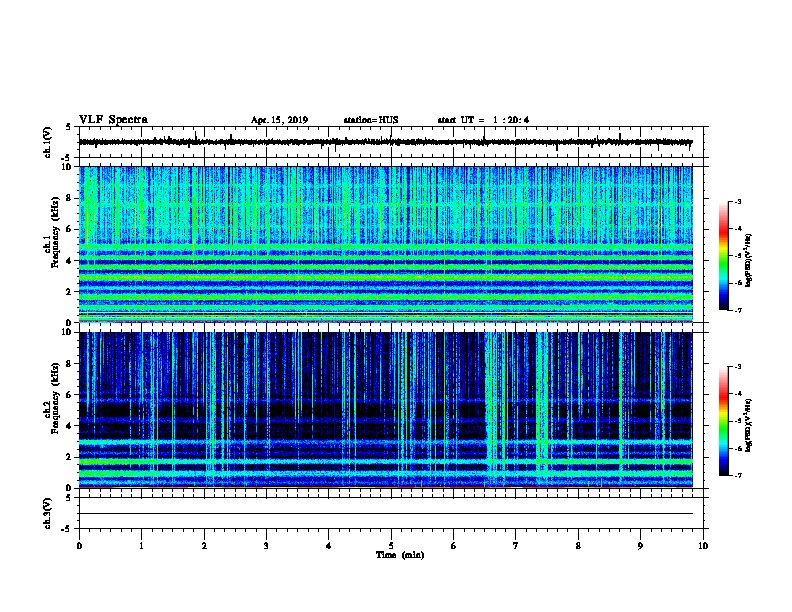
Task: Click the flat ch.3 voltage trace line
Action: point(385,514)
